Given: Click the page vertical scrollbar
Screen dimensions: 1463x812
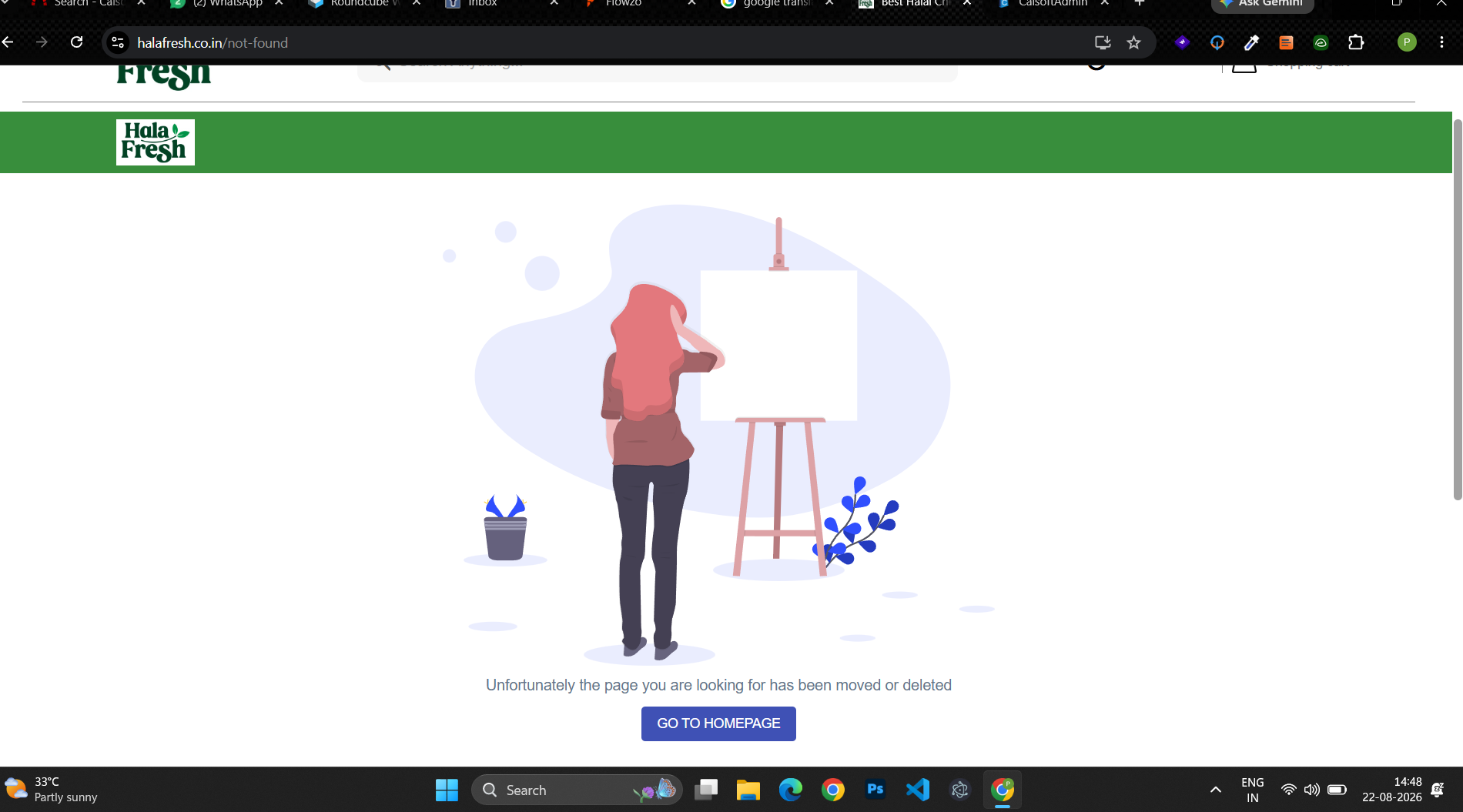Looking at the screenshot, I should point(1457,309).
